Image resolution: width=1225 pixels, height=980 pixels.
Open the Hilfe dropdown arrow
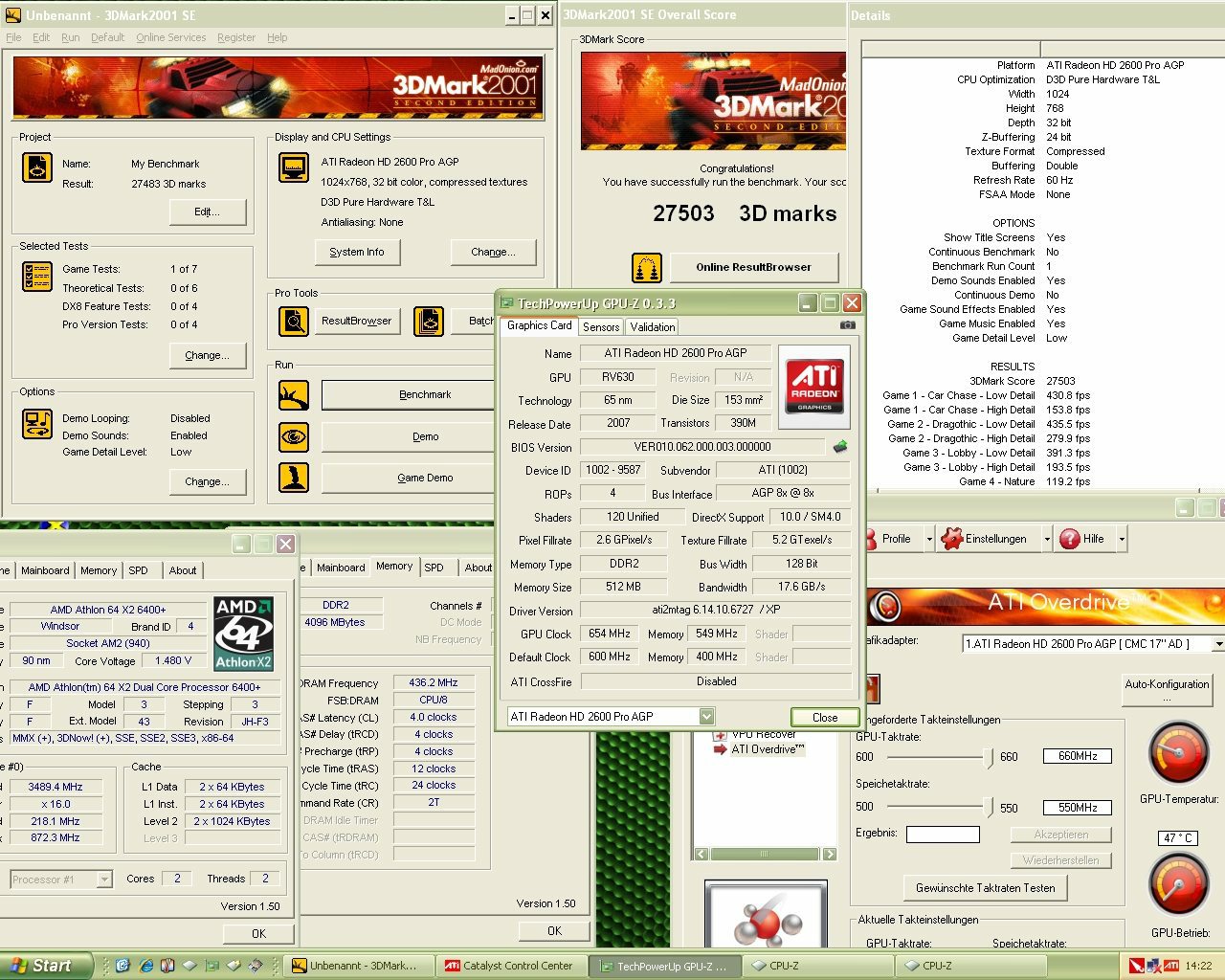tap(1122, 539)
